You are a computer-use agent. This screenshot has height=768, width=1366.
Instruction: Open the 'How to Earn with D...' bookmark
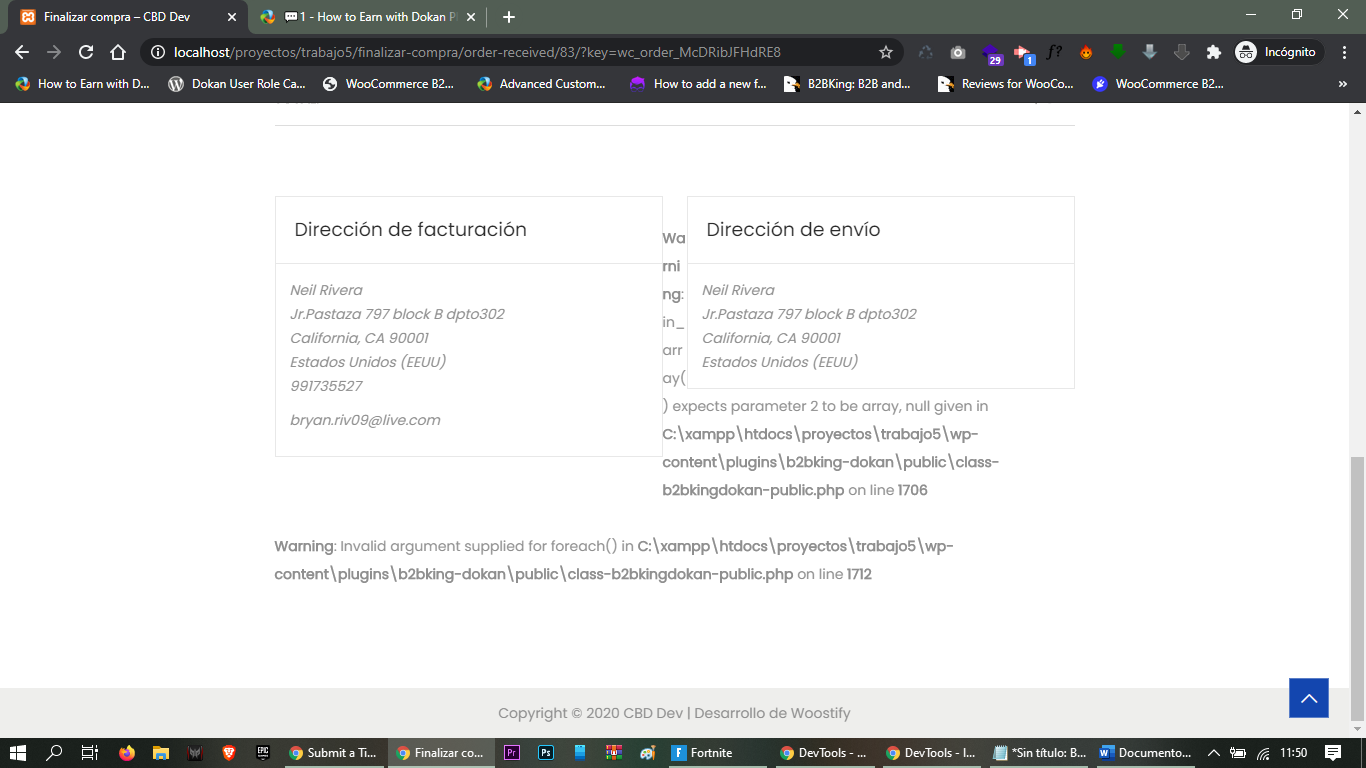coord(82,84)
